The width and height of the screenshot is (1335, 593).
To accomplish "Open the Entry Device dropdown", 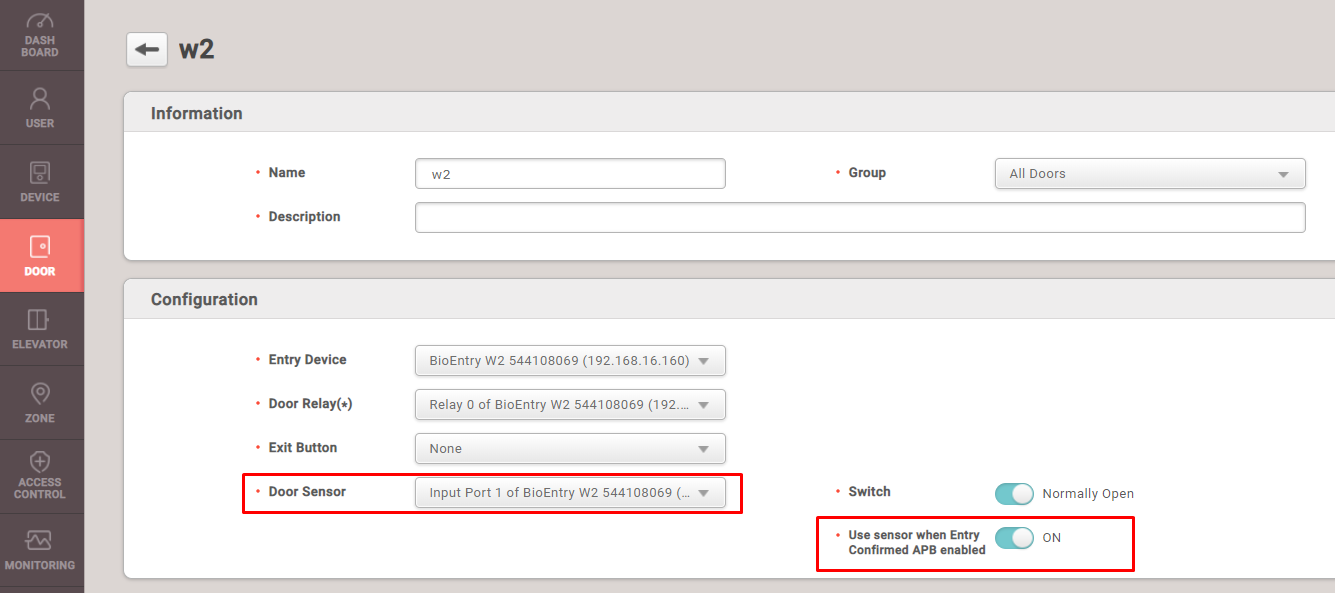I will pos(570,361).
